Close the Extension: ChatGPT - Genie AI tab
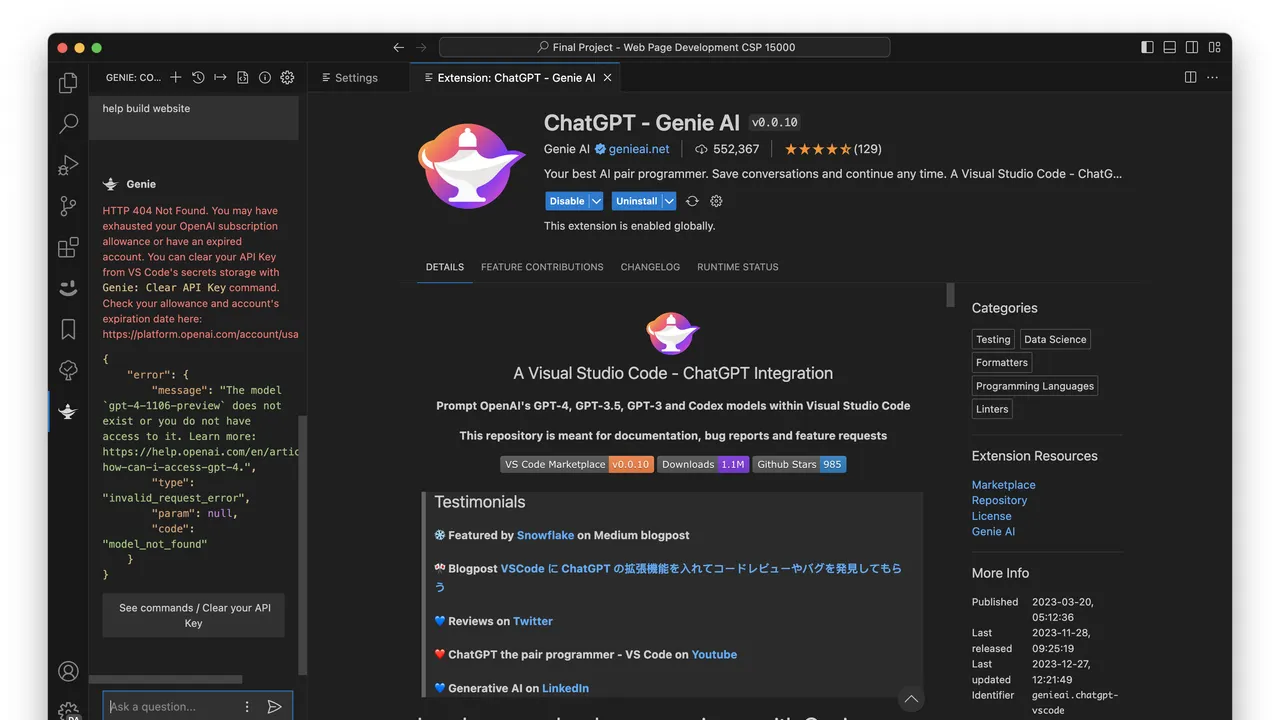Screen dimensions: 1280x720 pyautogui.click(x=608, y=77)
